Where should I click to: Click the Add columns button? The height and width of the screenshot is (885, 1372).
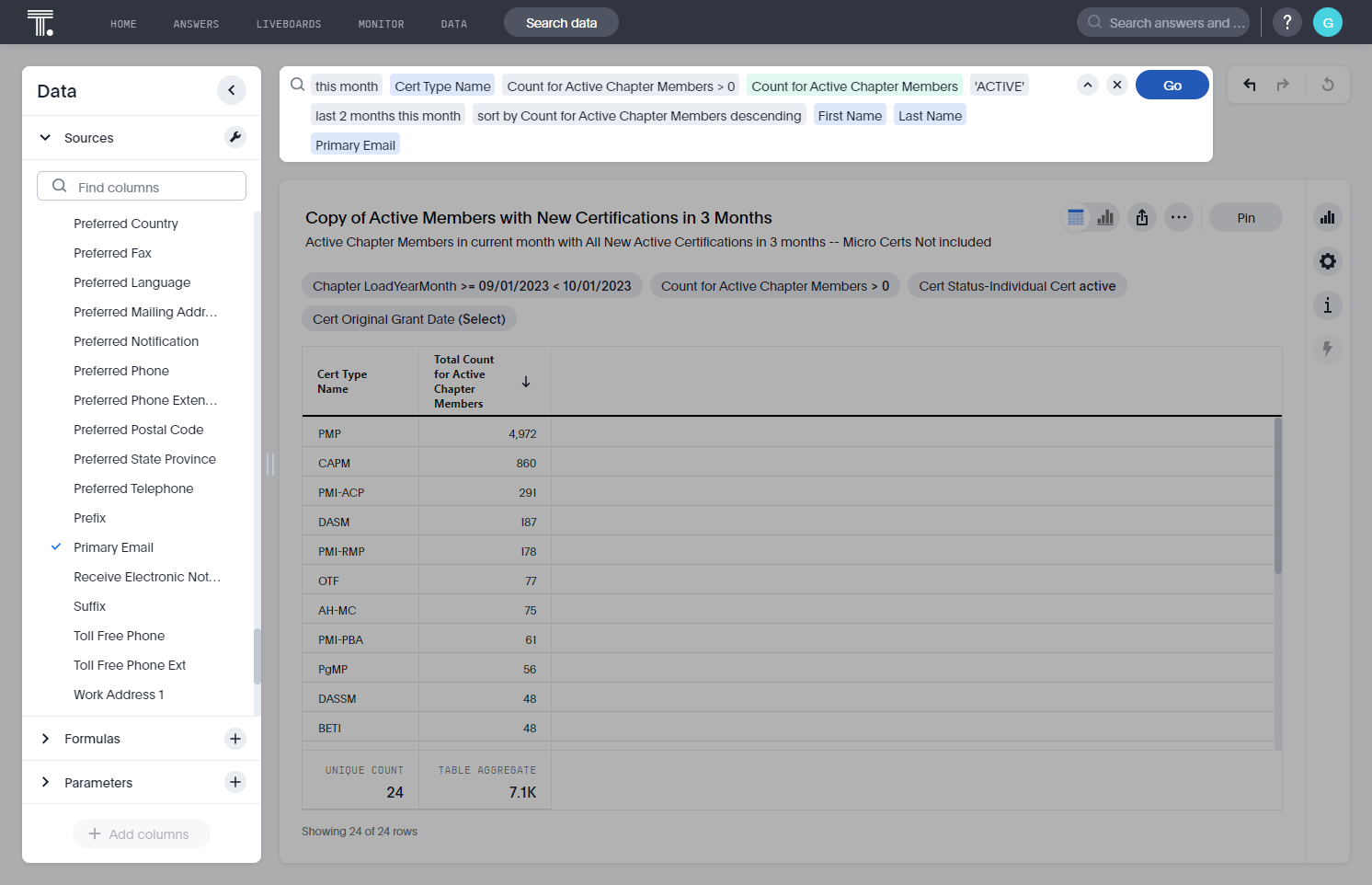[142, 834]
